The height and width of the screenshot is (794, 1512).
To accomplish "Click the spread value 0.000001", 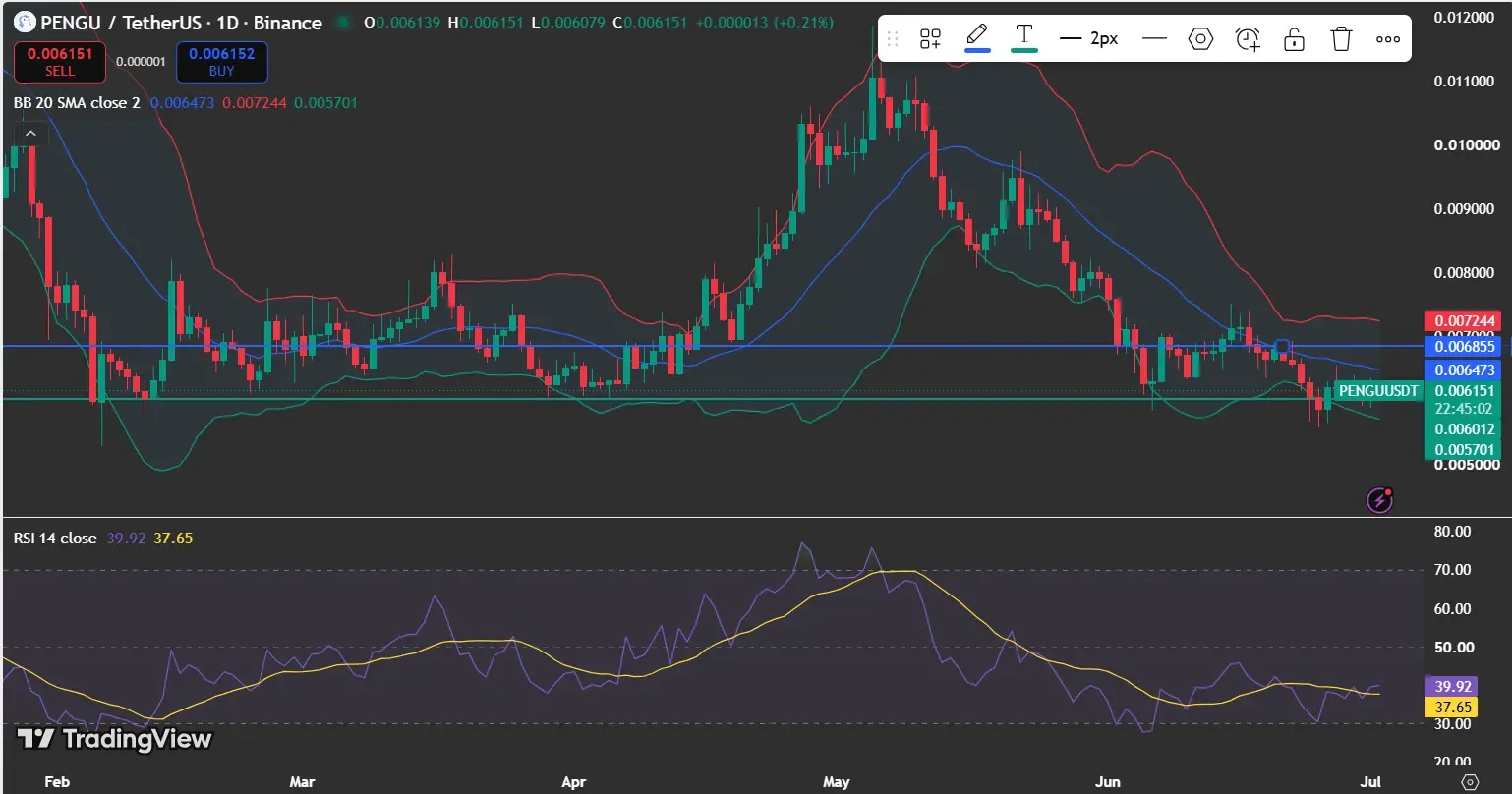I will pos(142,61).
